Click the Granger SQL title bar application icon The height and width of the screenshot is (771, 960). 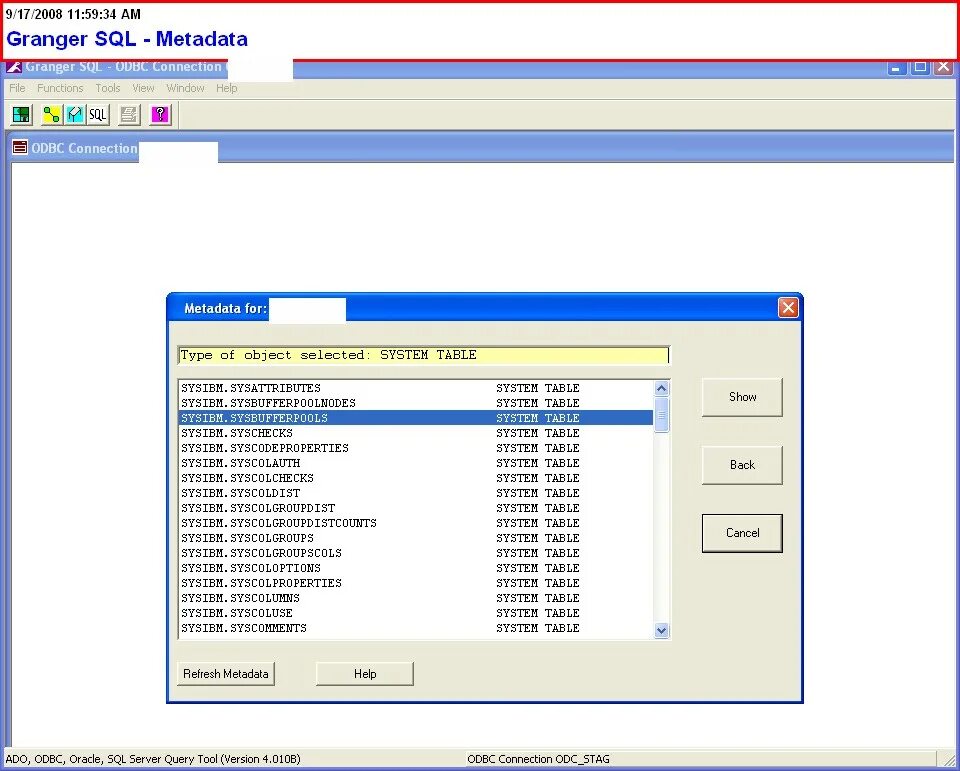point(13,66)
